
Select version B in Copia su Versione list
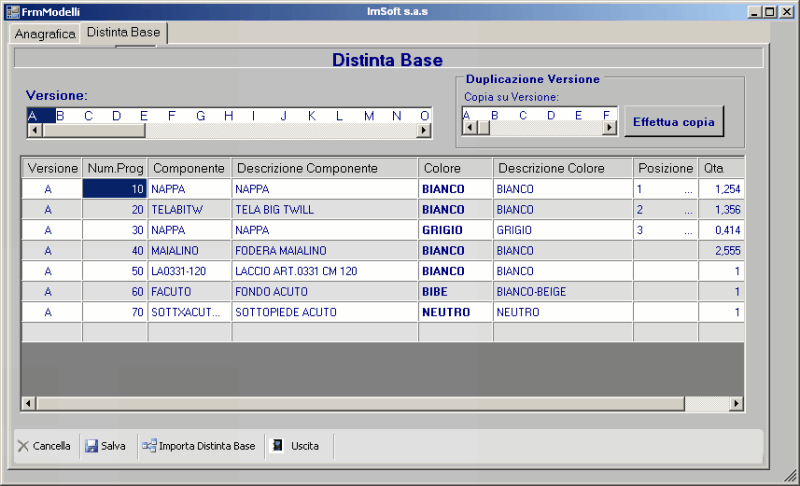[494, 115]
